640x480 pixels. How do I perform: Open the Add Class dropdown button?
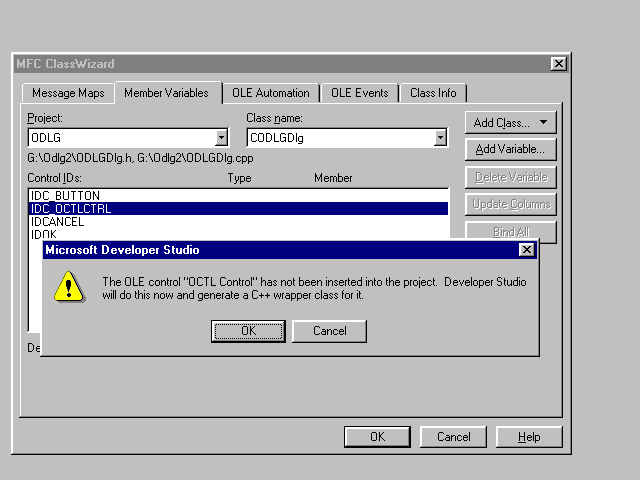point(510,123)
